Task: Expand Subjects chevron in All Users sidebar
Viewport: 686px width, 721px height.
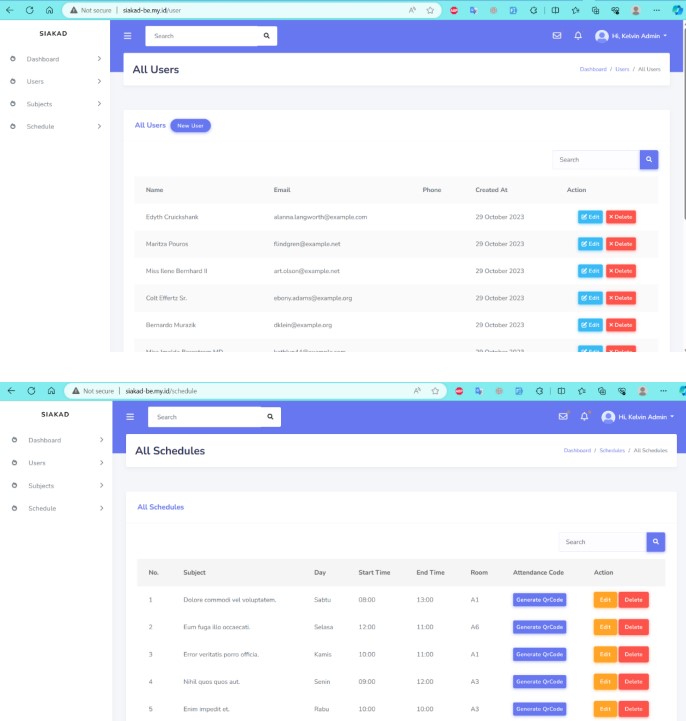Action: tap(99, 103)
